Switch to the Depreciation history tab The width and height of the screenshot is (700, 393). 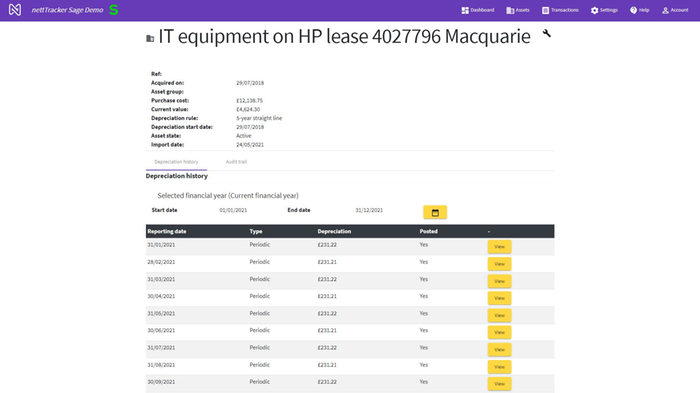pos(176,162)
